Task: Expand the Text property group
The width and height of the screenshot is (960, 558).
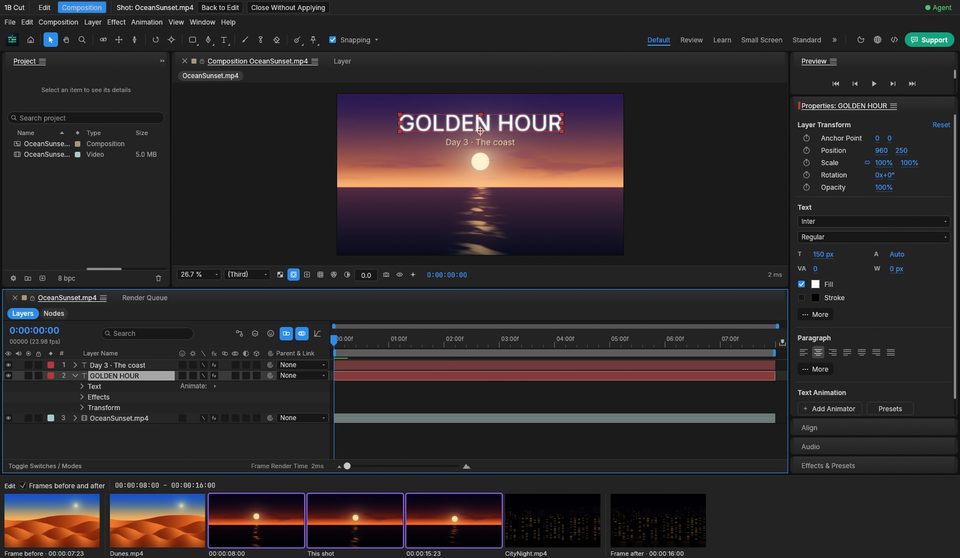Action: (x=82, y=386)
